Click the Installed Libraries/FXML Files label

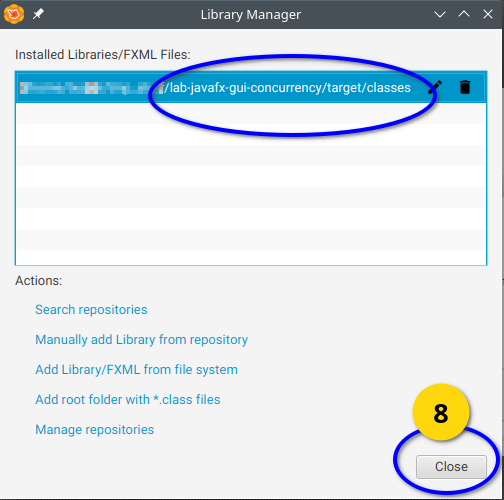tap(103, 55)
